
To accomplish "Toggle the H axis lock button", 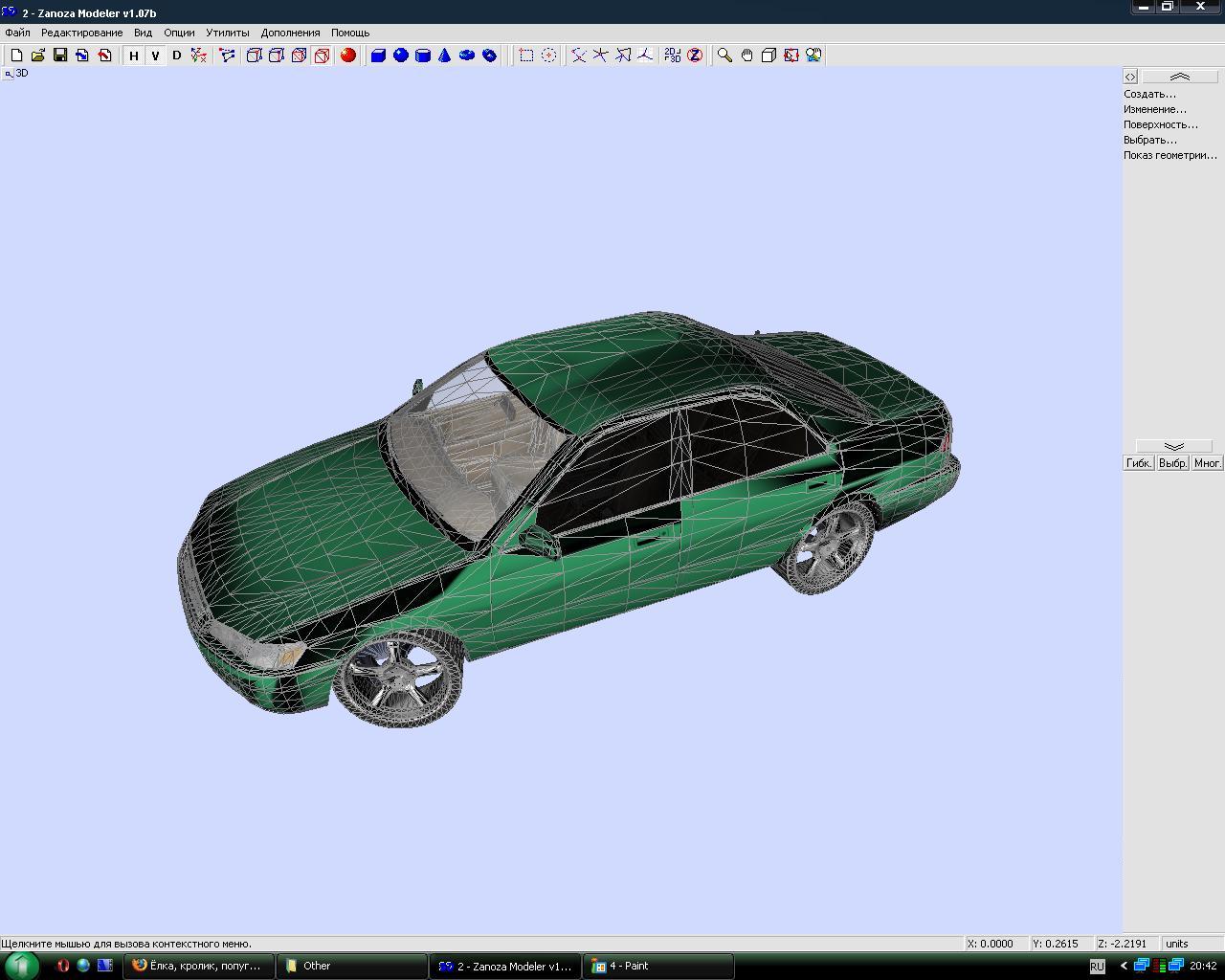I will [x=134, y=56].
